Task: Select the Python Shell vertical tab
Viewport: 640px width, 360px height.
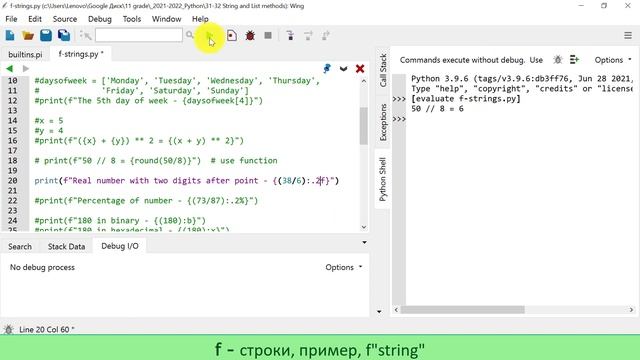Action: [x=382, y=179]
